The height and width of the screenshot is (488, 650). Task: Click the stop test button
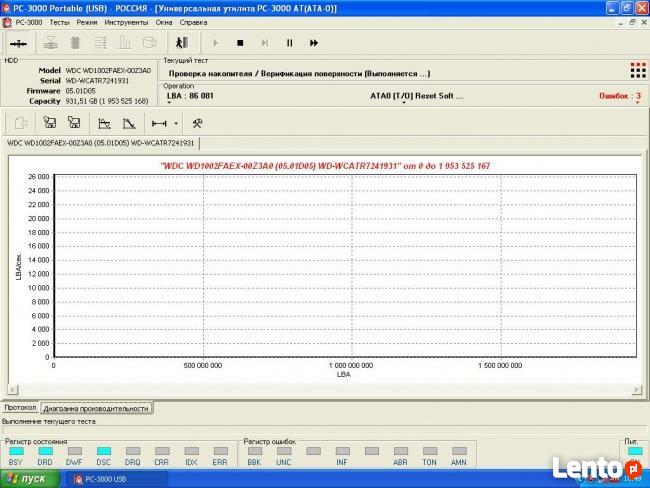pos(240,43)
